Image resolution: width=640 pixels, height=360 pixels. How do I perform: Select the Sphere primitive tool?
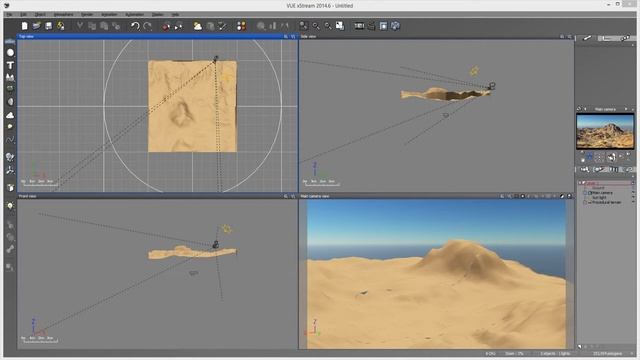(x=10, y=52)
